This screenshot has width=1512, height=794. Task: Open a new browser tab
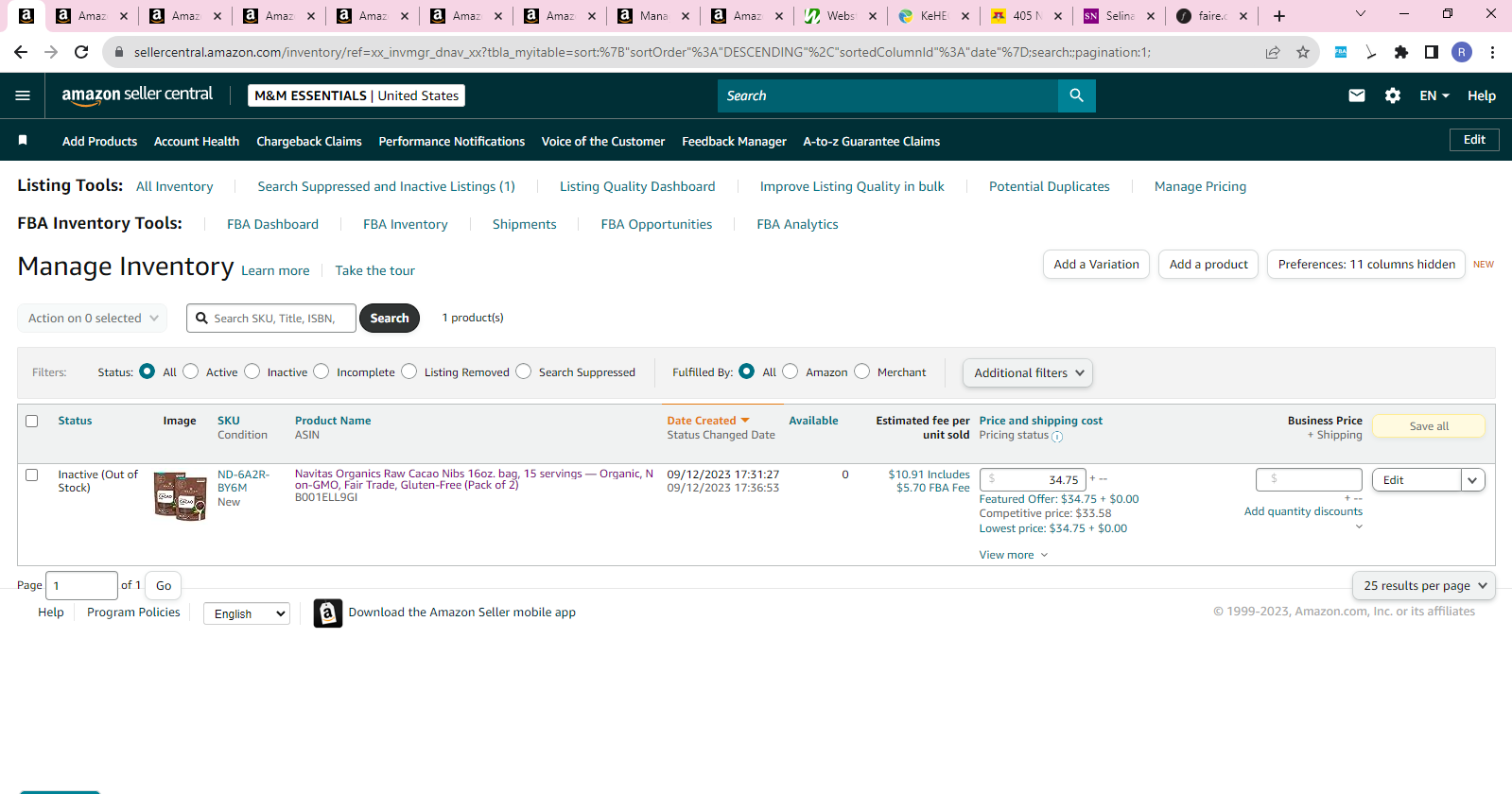(x=1278, y=16)
